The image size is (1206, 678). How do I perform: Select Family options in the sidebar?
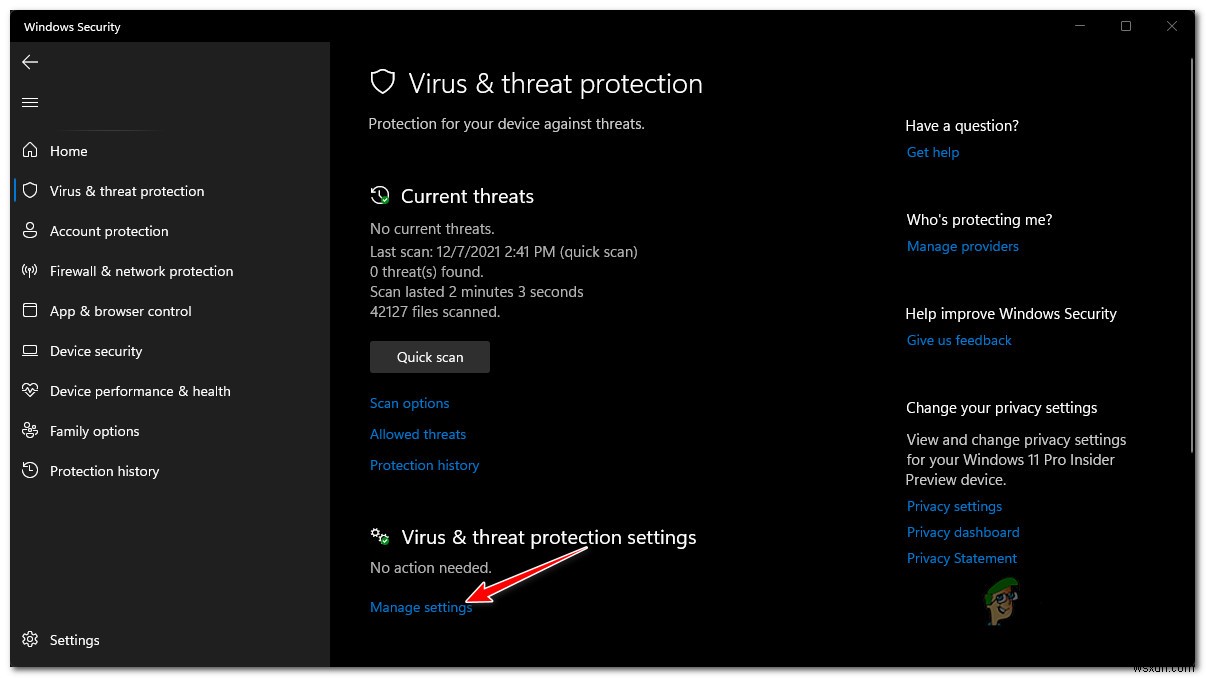(95, 431)
